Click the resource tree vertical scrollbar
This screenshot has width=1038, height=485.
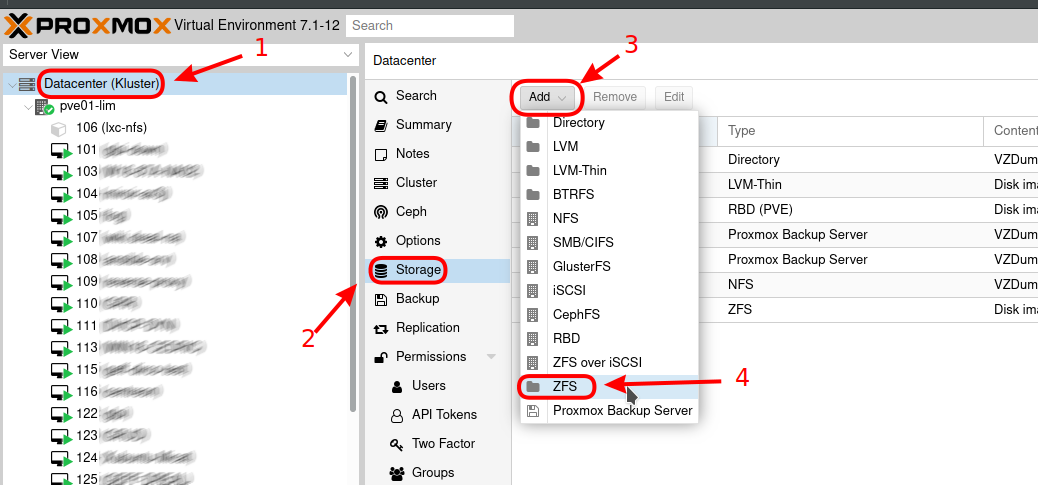point(353,245)
